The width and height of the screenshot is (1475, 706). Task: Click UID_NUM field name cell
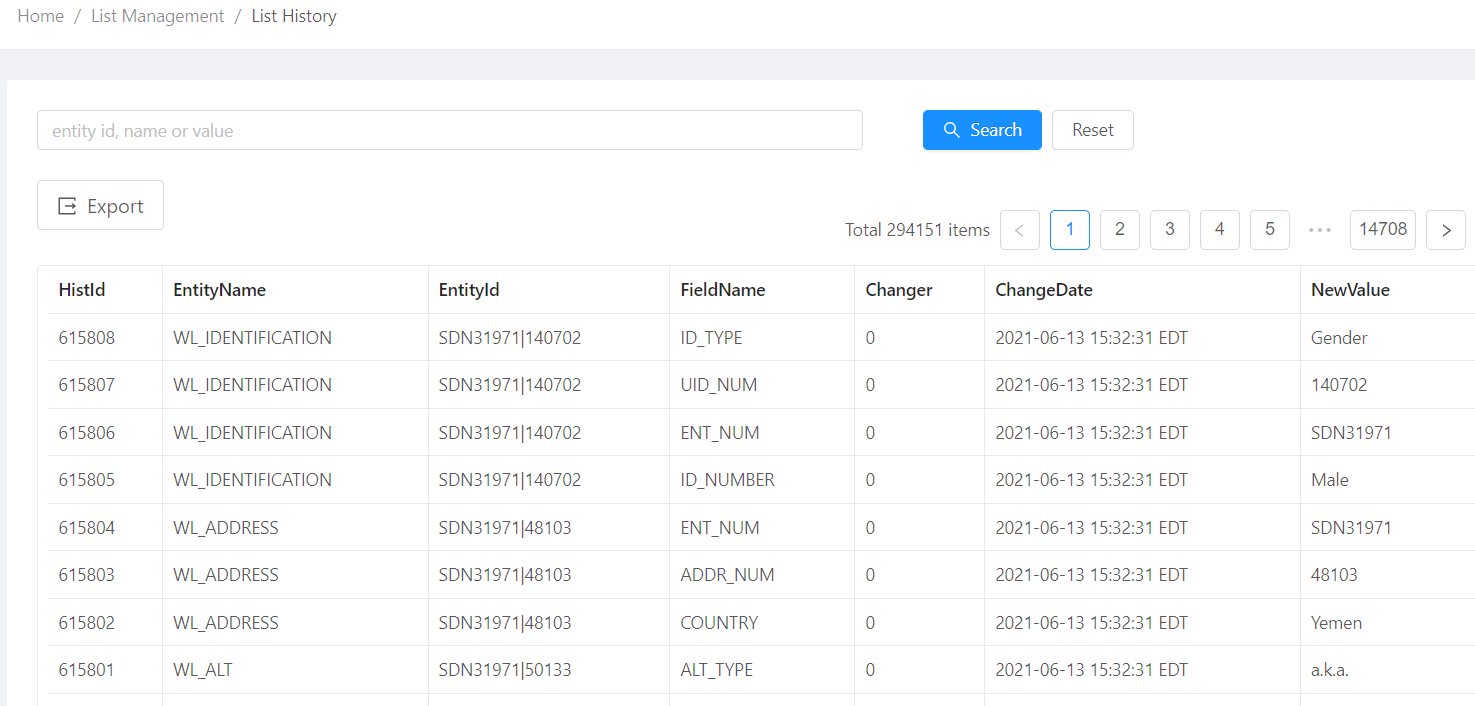pyautogui.click(x=762, y=385)
